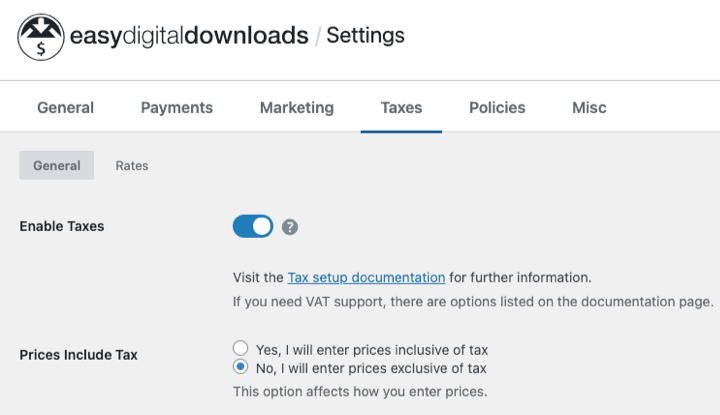Toggle the Enable Taxes switch
The width and height of the screenshot is (720, 415).
click(x=253, y=227)
